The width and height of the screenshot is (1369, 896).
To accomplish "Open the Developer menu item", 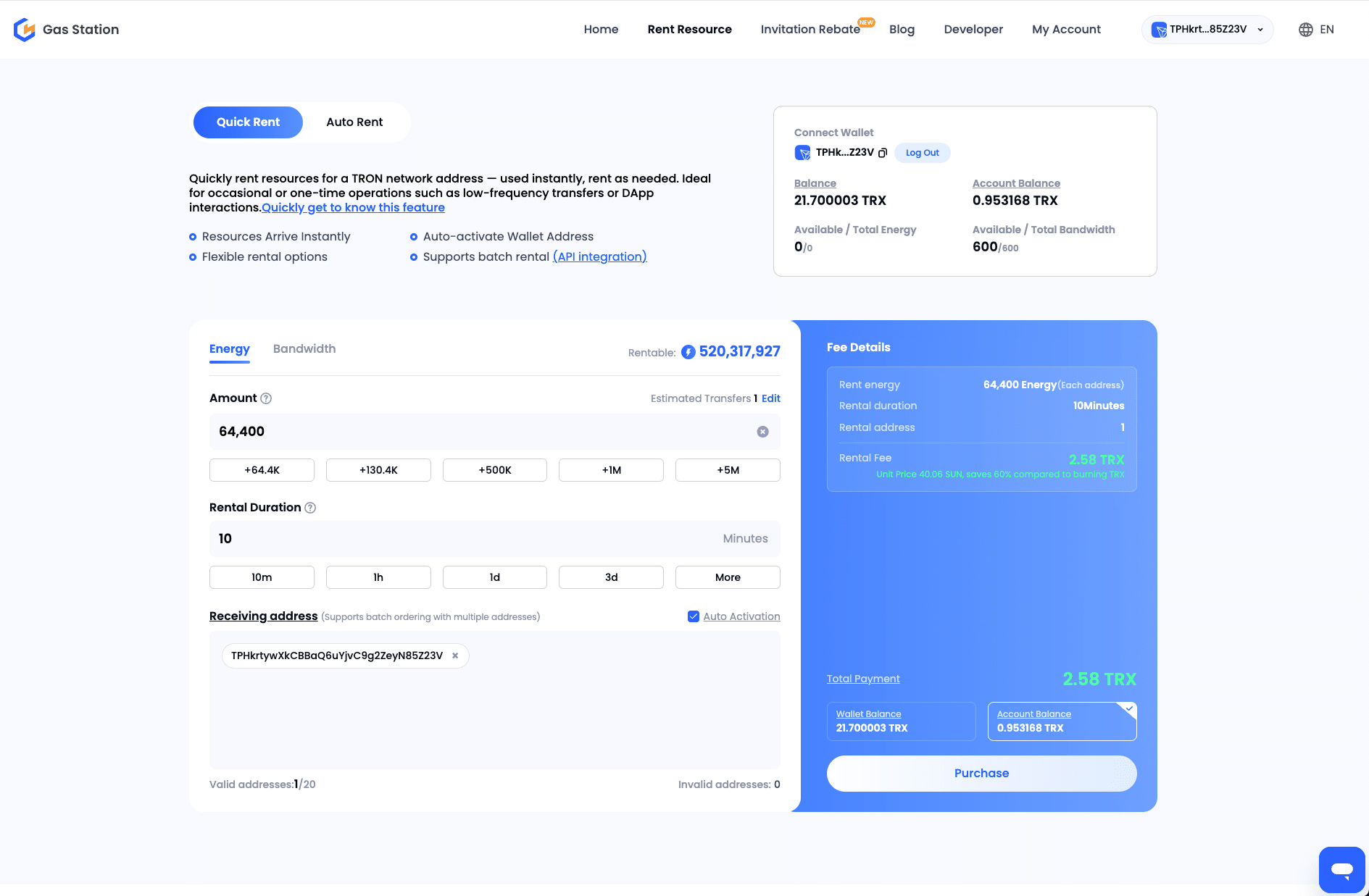I will coord(973,30).
